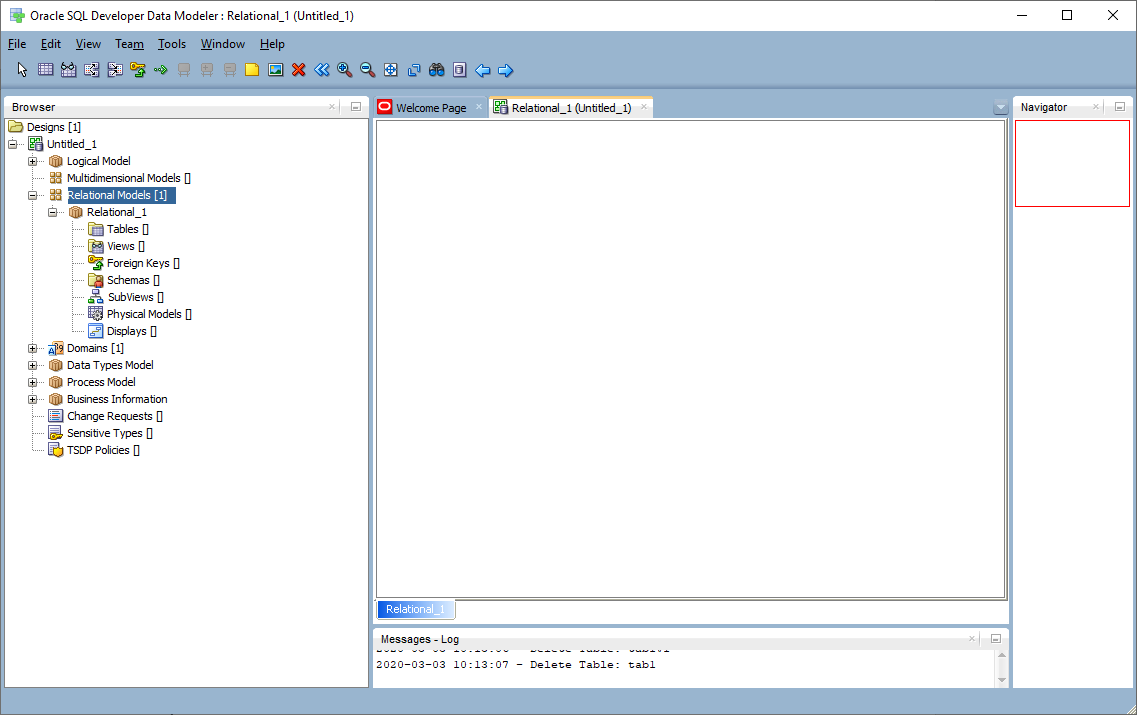
Task: Open Find with the binoculars icon
Action: (x=437, y=70)
